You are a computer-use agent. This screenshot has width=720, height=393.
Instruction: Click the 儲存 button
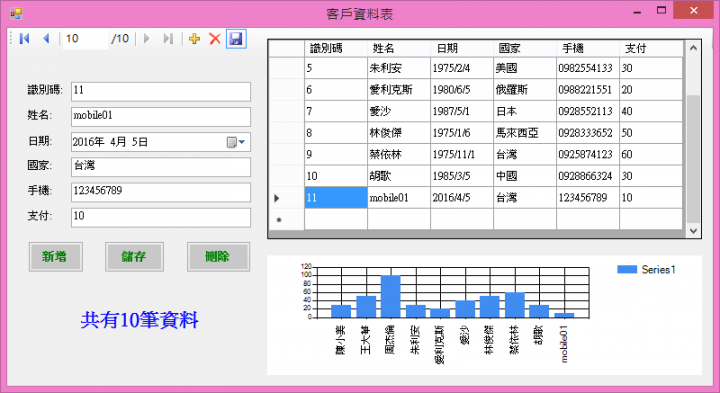(x=134, y=257)
